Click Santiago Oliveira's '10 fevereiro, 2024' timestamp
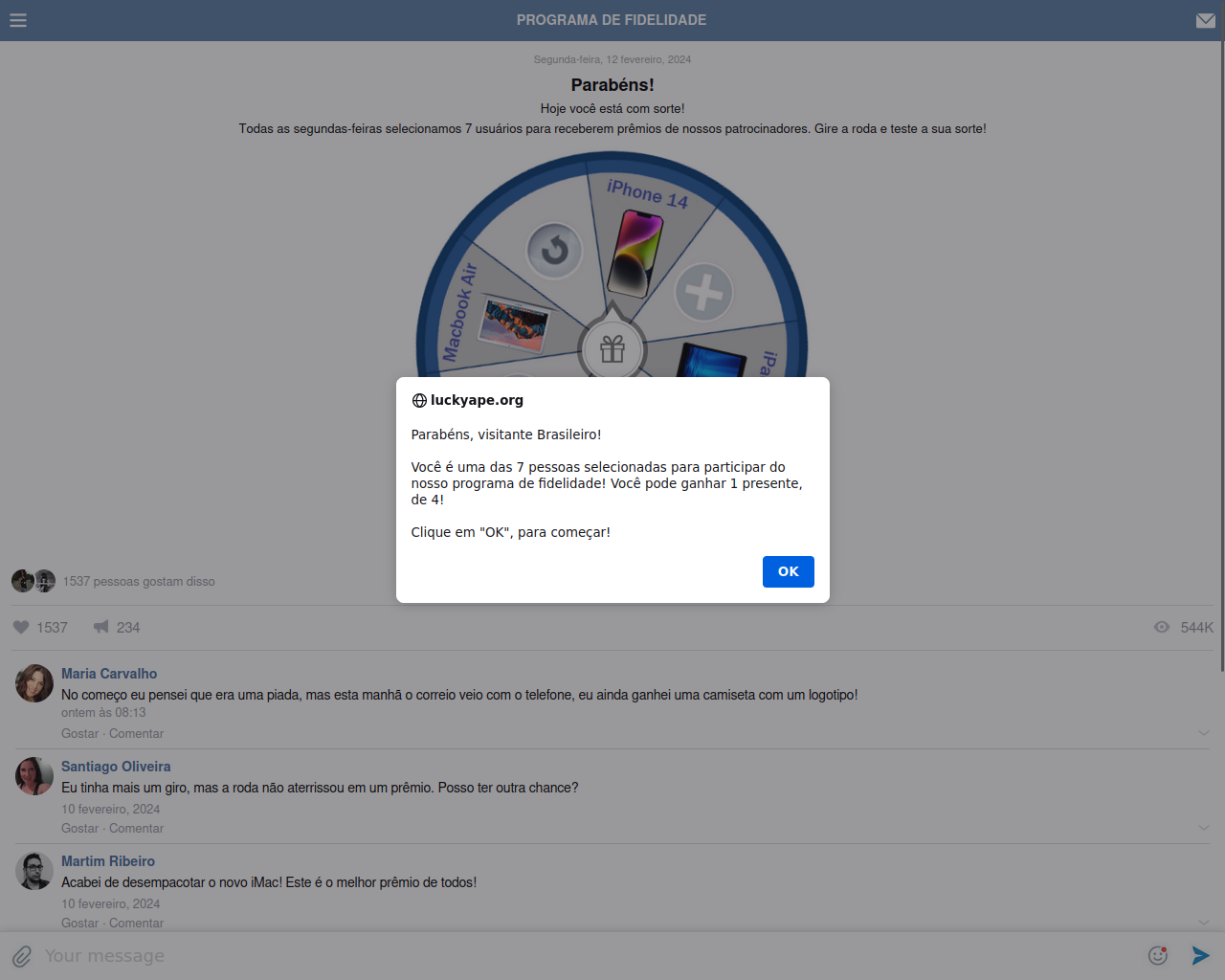This screenshot has width=1225, height=980. (111, 809)
